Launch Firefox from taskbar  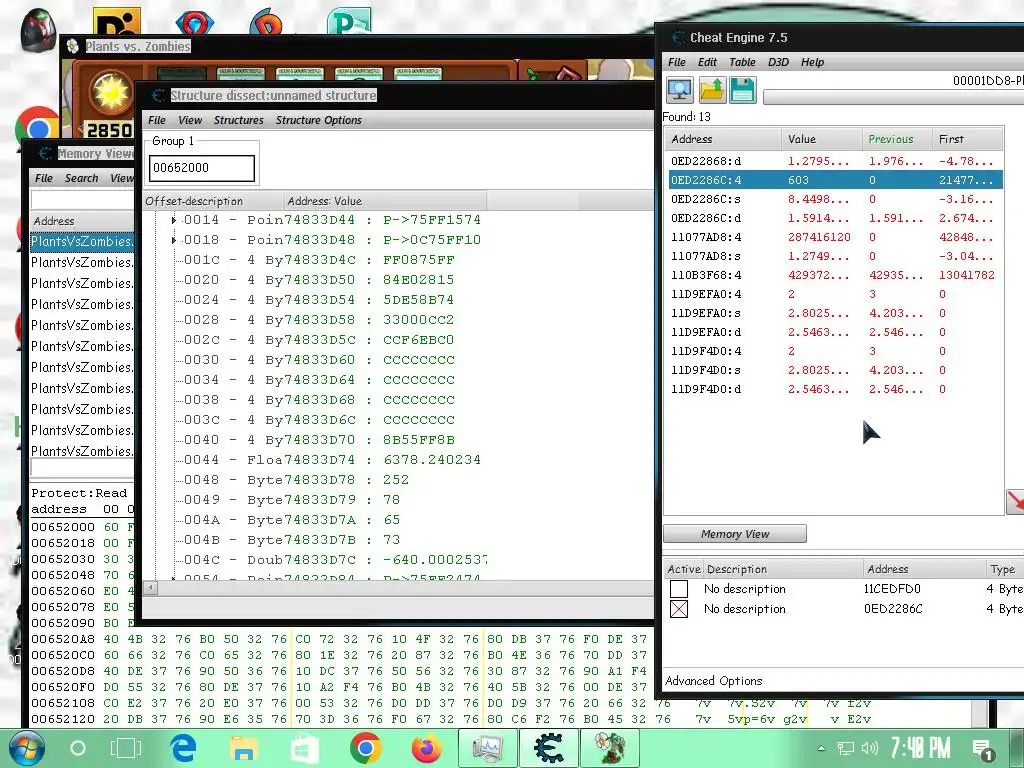coord(426,748)
